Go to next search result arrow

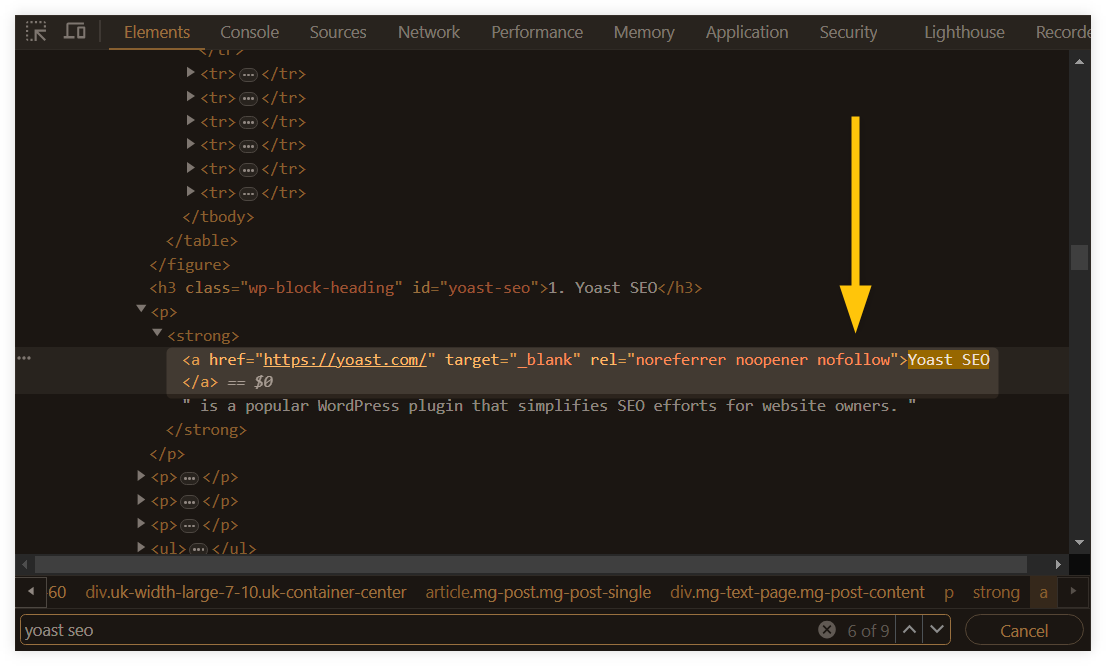click(x=937, y=629)
